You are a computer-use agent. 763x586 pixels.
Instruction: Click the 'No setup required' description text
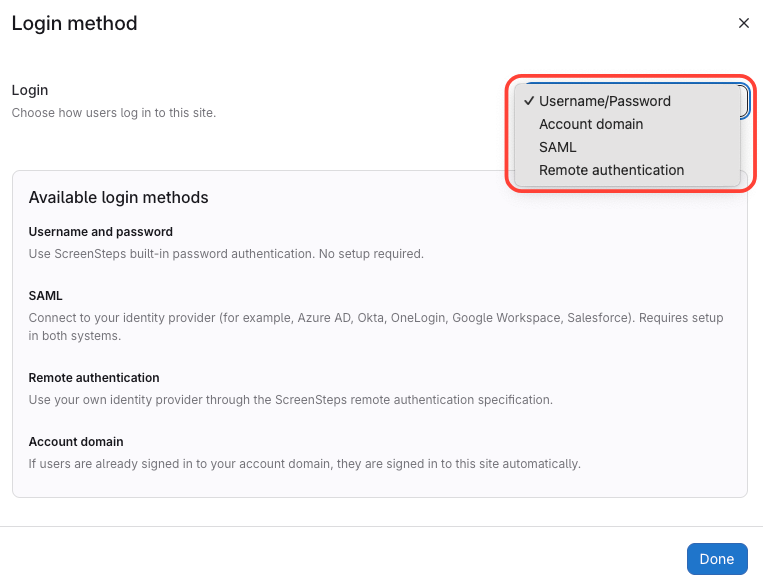(370, 254)
